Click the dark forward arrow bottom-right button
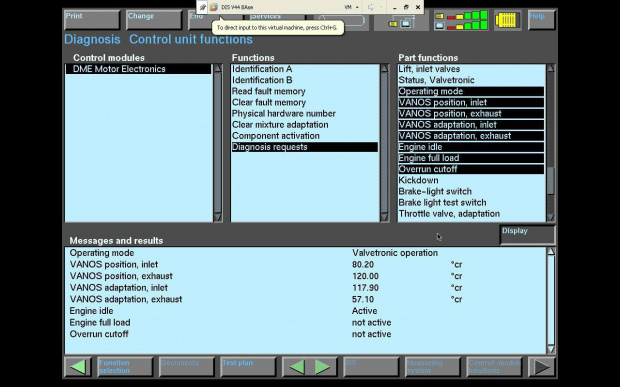 pos(542,367)
